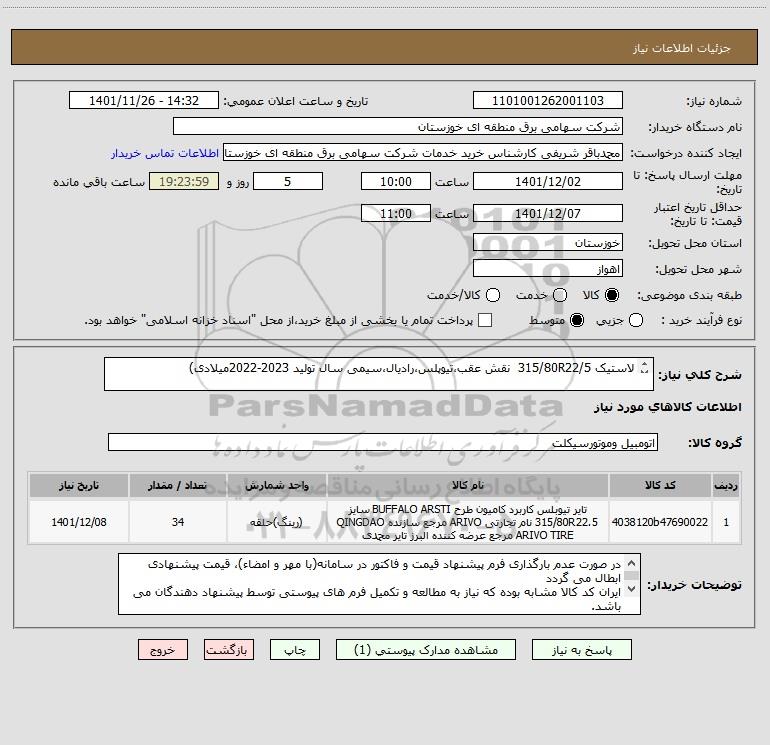Click the need number field 1101001262001103
The image size is (770, 745).
[548, 101]
